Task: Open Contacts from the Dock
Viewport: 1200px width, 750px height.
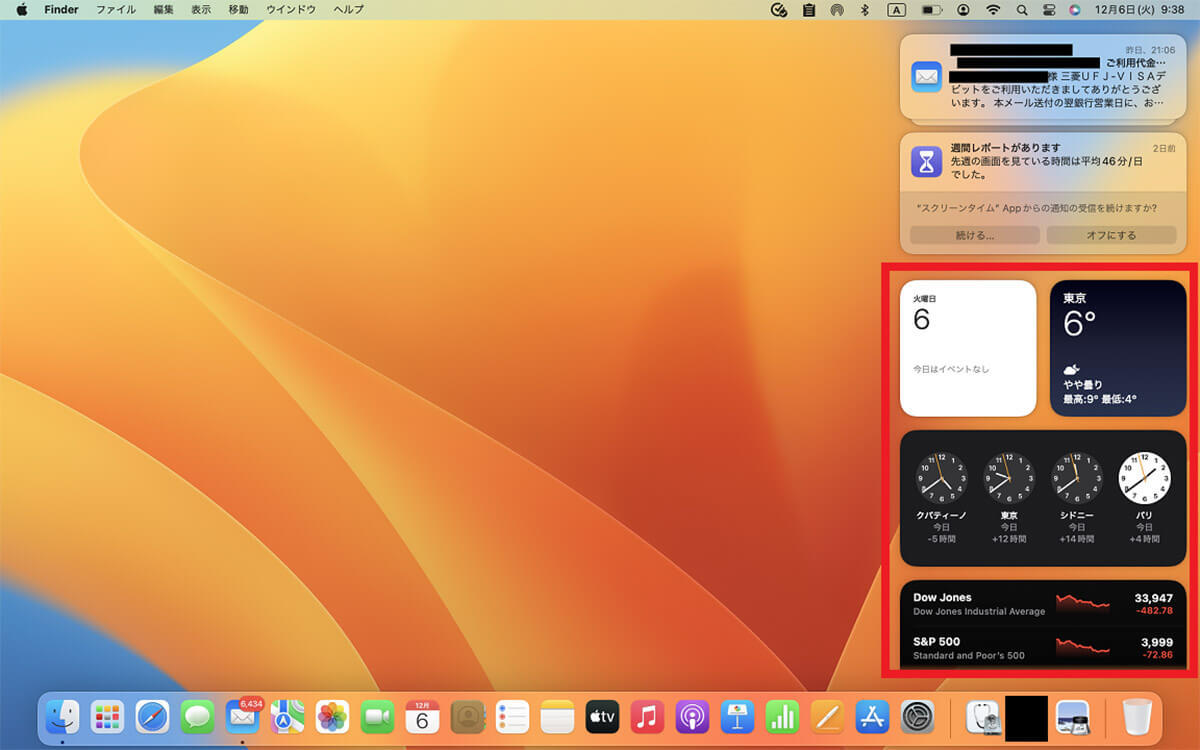Action: coord(467,716)
